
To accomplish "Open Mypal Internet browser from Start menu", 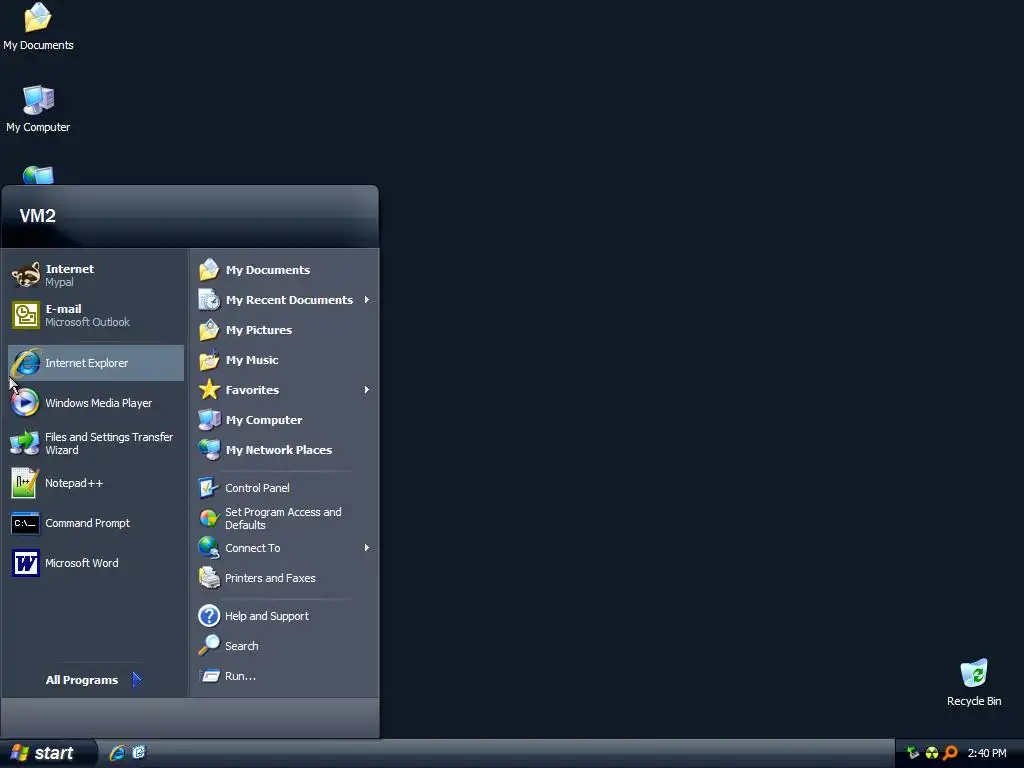I will tap(95, 275).
